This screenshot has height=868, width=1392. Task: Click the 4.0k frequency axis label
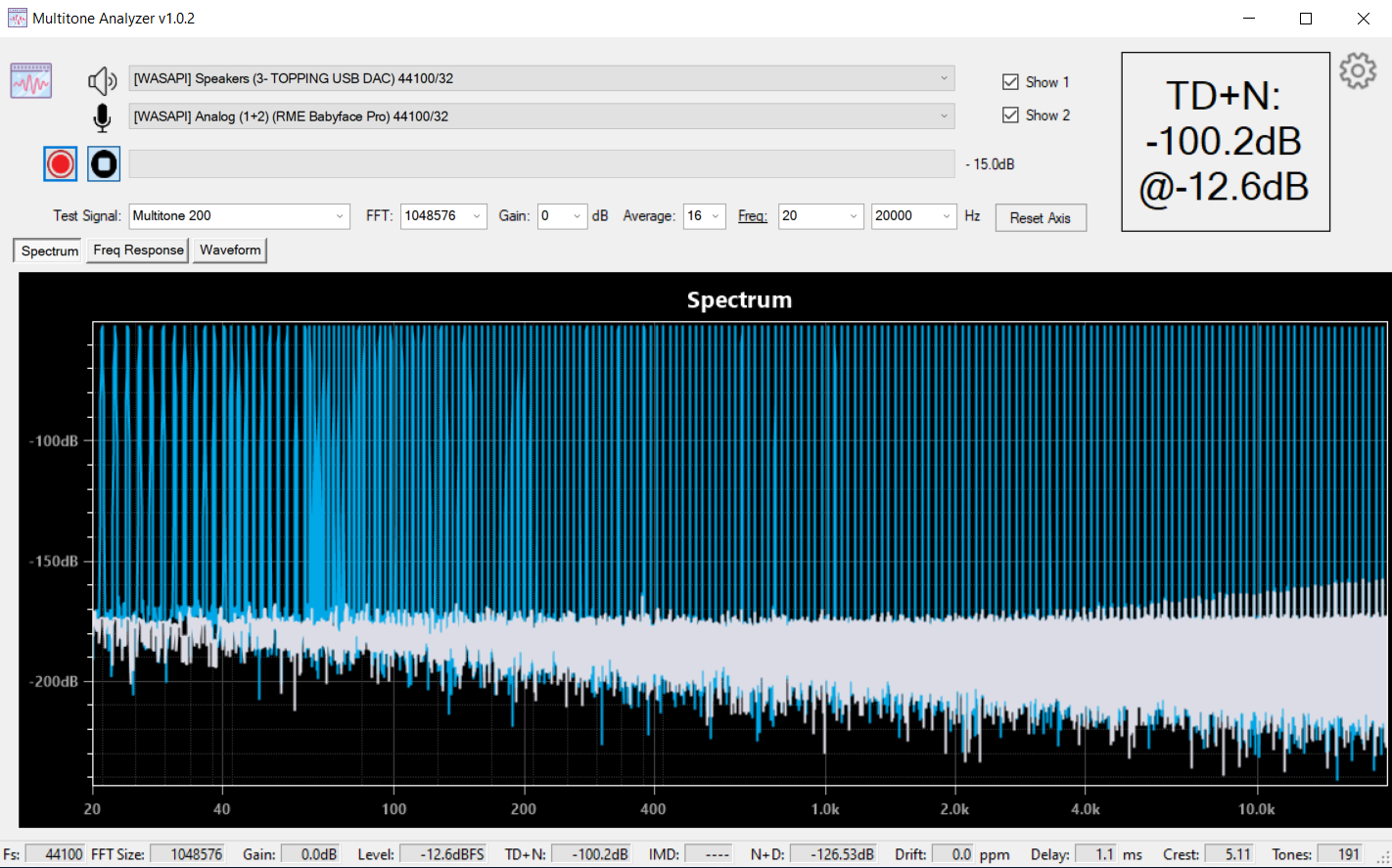1085,809
